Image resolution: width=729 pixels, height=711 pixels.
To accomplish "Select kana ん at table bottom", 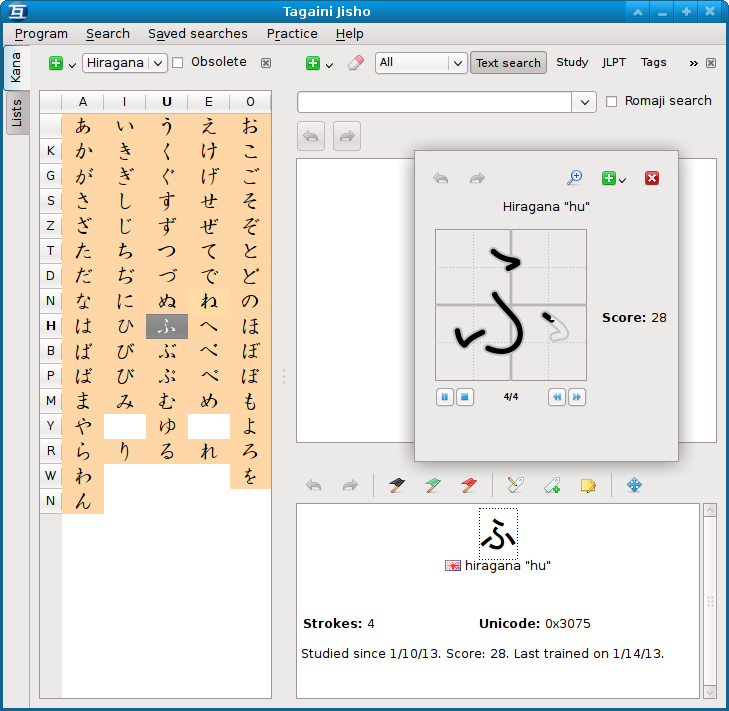I will click(x=83, y=501).
